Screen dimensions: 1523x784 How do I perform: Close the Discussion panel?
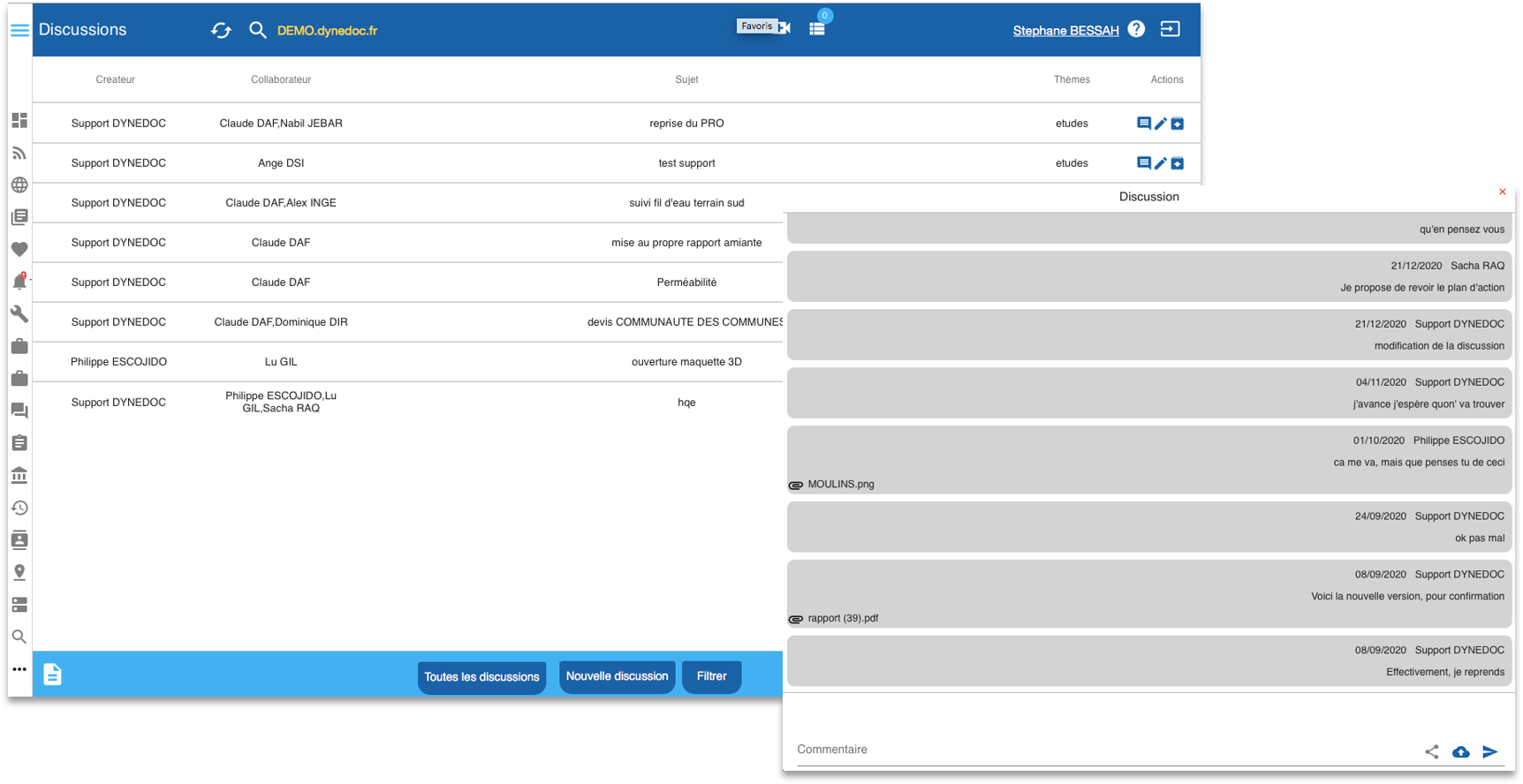[1502, 192]
